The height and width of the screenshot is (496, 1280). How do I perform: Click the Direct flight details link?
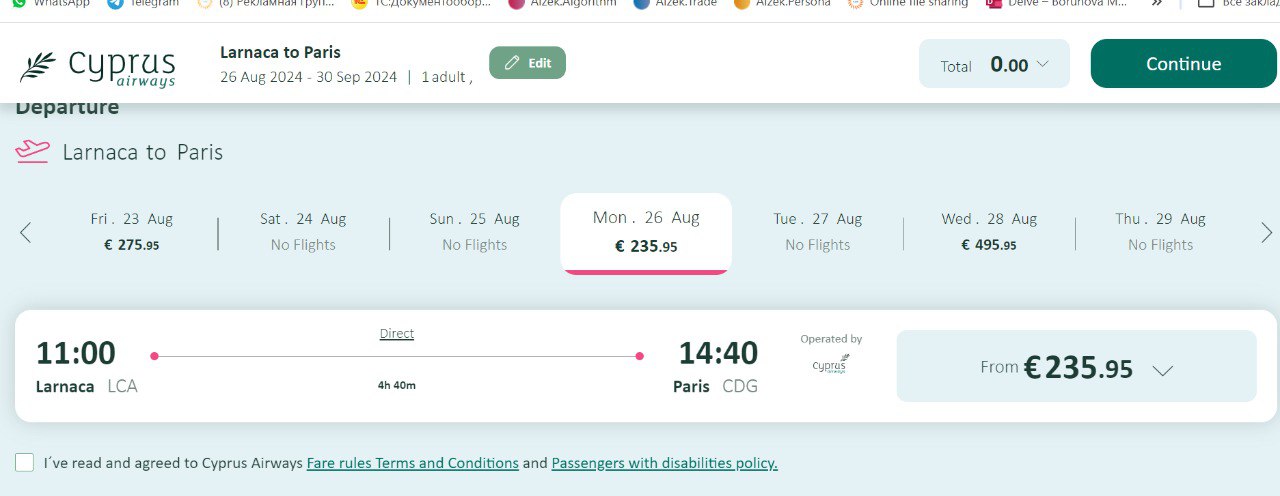coord(397,334)
